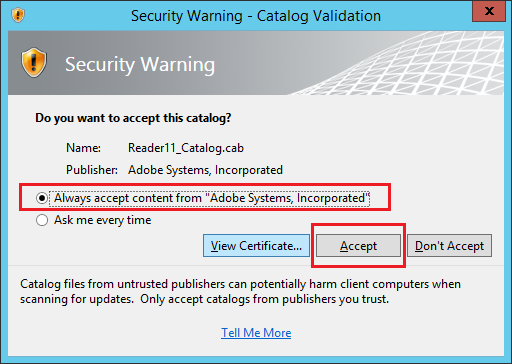
Task: Select the Always accept content radio button
Action: (x=42, y=198)
